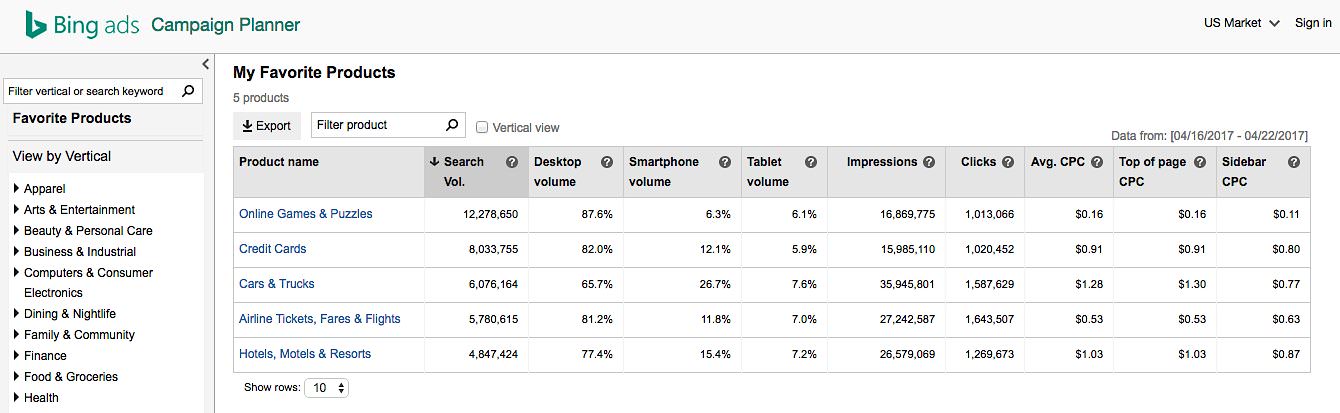The height and width of the screenshot is (413, 1340).
Task: Enable the Vertical view checkbox
Action: 482,127
